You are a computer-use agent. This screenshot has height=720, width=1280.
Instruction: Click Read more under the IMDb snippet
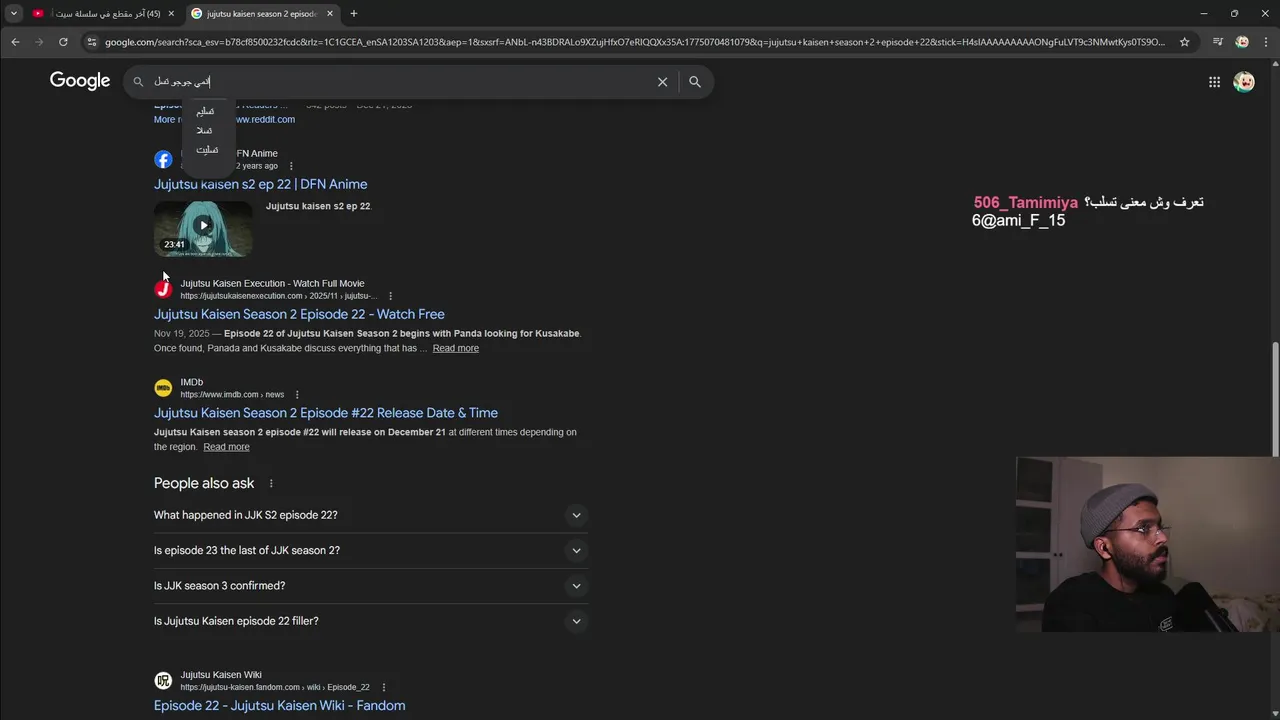point(226,447)
